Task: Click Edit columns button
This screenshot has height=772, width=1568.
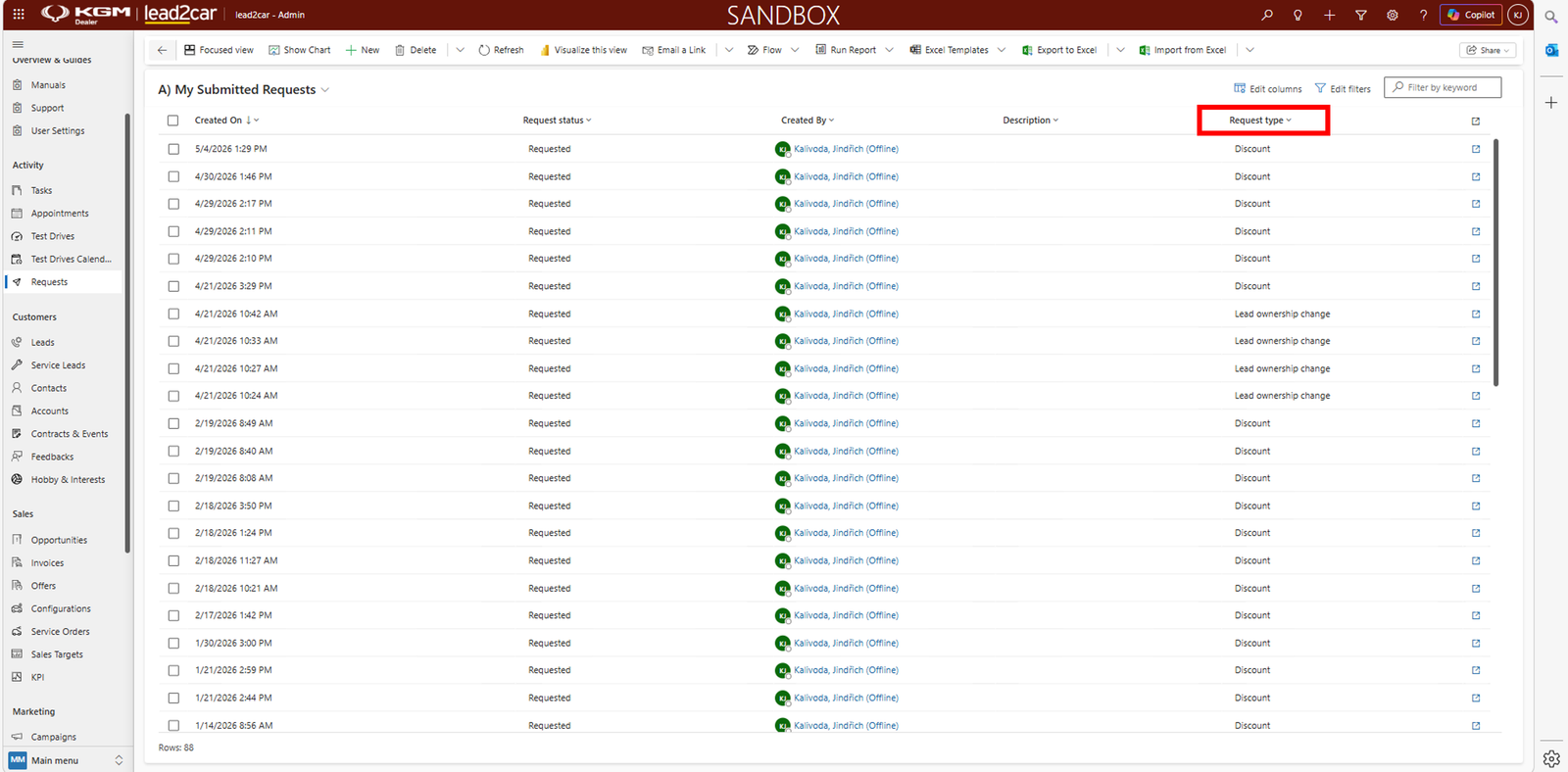Action: click(1268, 88)
